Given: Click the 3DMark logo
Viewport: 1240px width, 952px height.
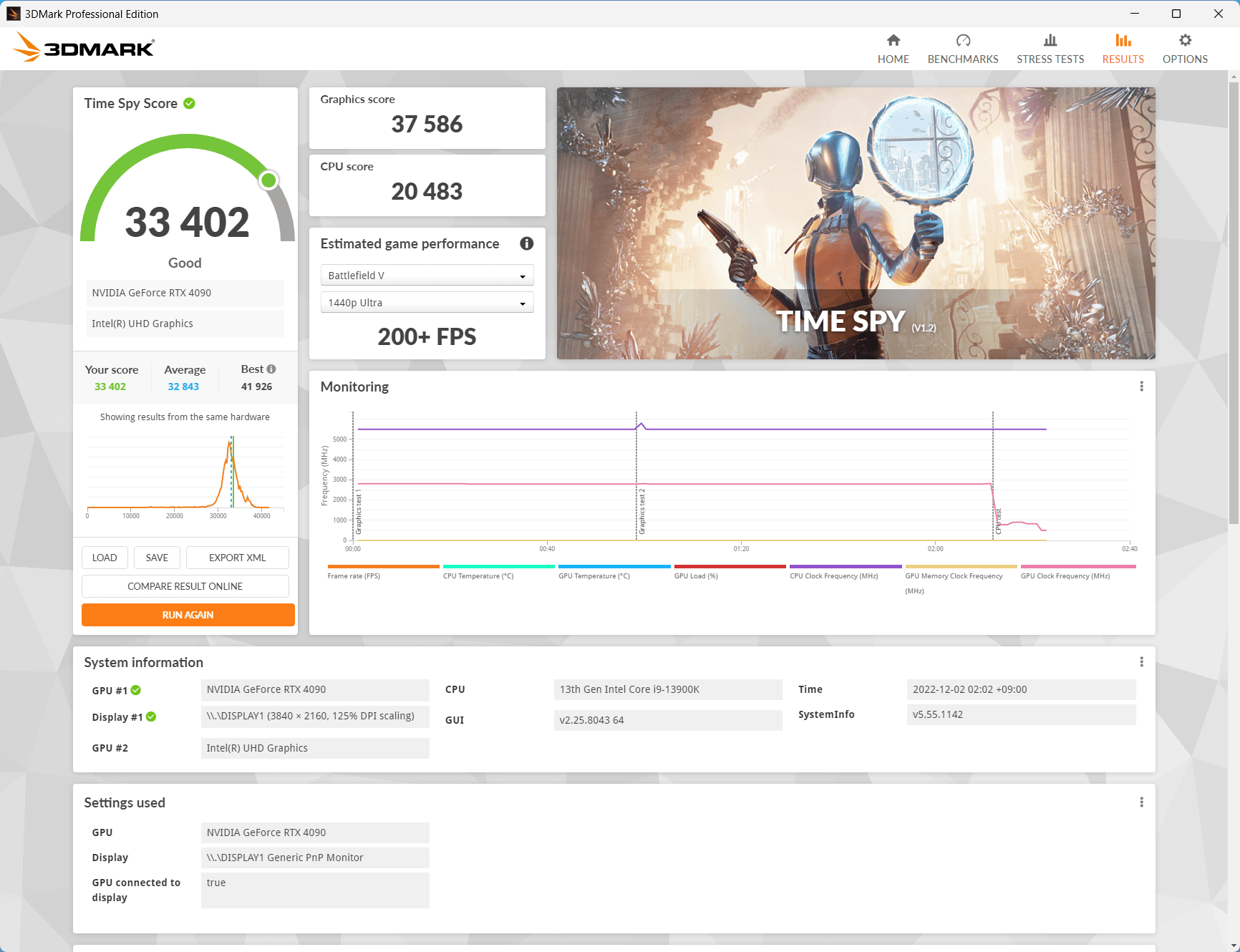Looking at the screenshot, I should pos(84,47).
